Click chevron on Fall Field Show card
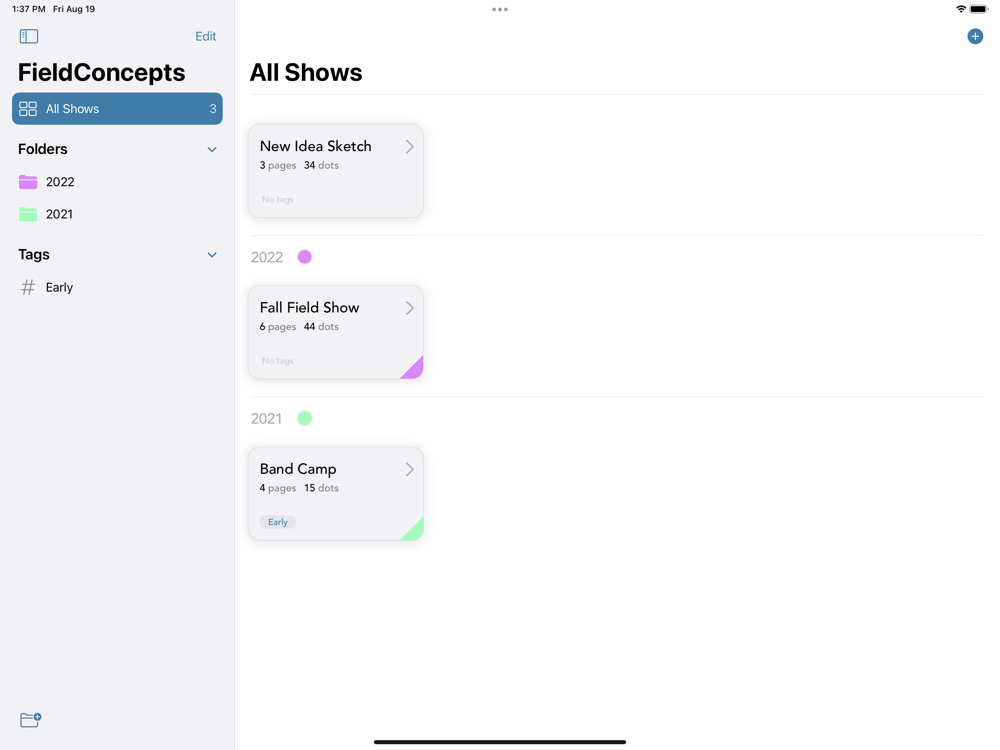The height and width of the screenshot is (750, 1000). click(x=409, y=308)
